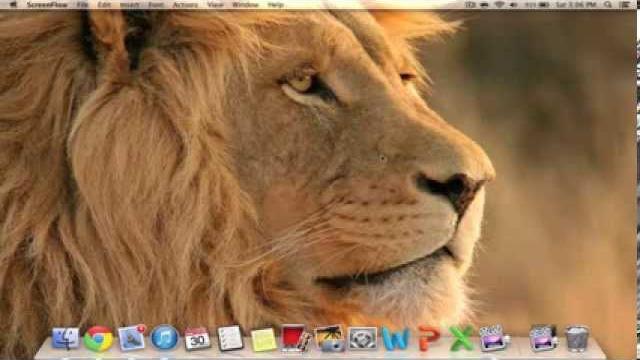Open Finder from the Dock

[65, 338]
